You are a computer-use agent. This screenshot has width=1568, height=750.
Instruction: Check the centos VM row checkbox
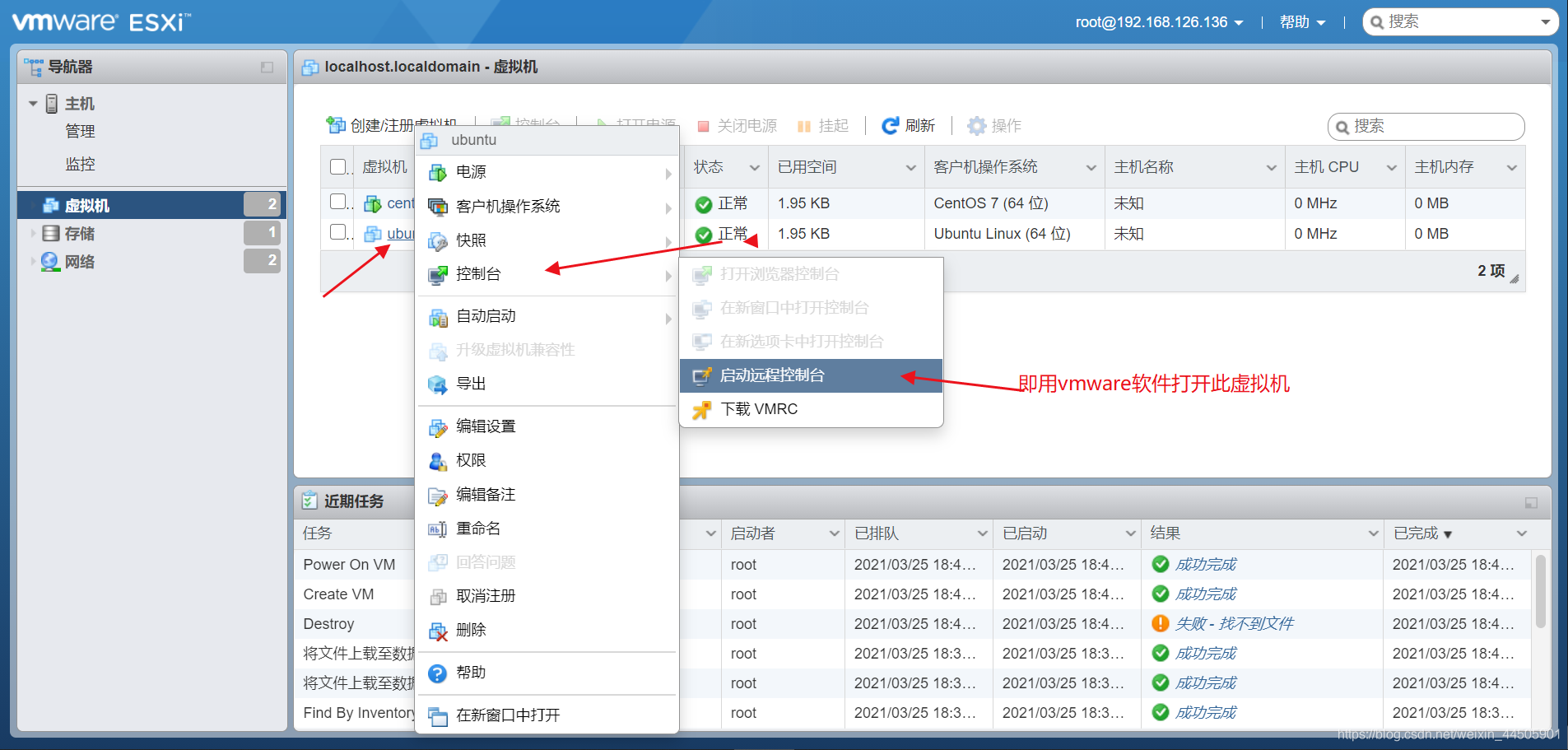pos(337,201)
